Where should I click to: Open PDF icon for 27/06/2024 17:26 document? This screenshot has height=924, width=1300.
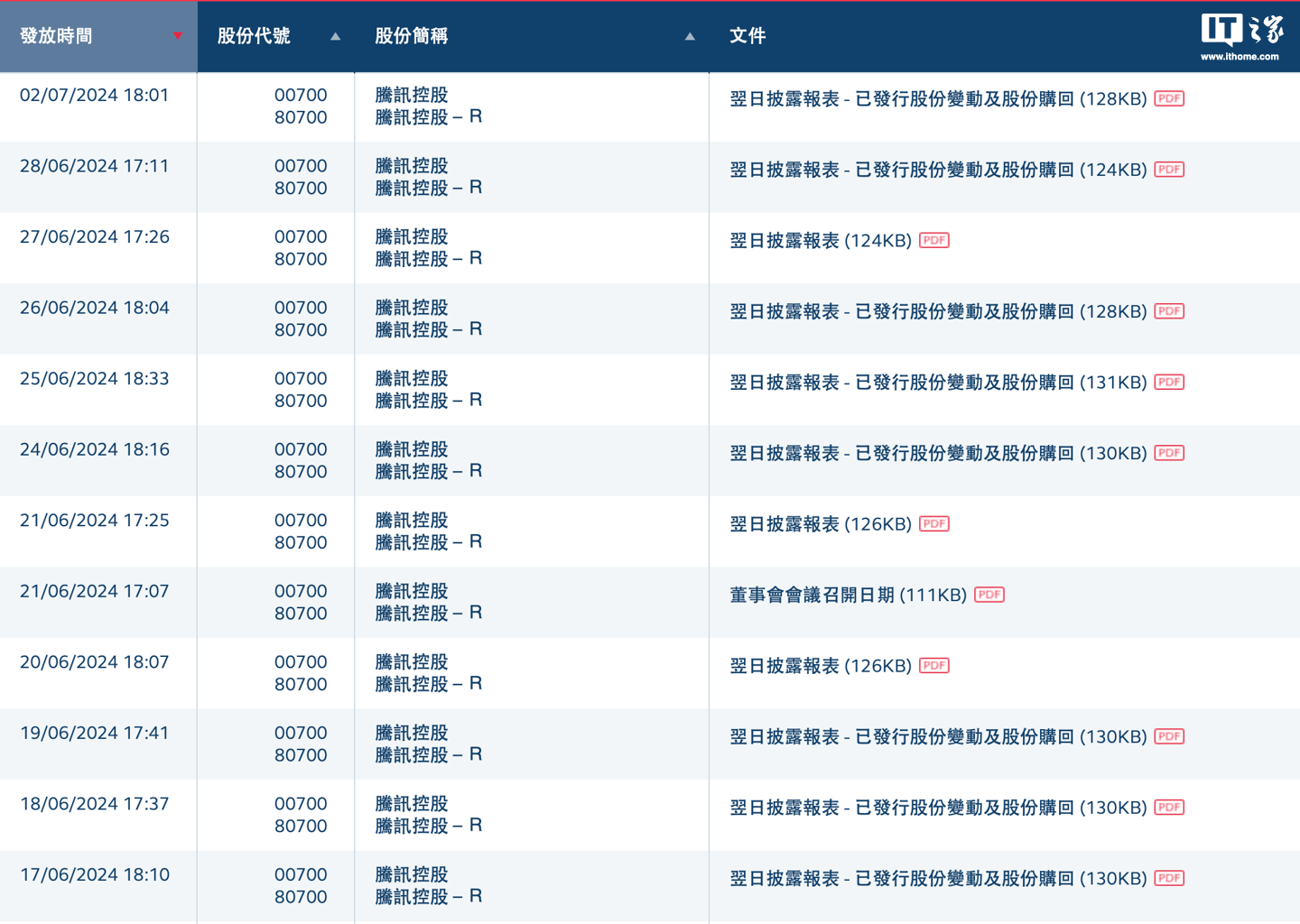click(x=934, y=240)
